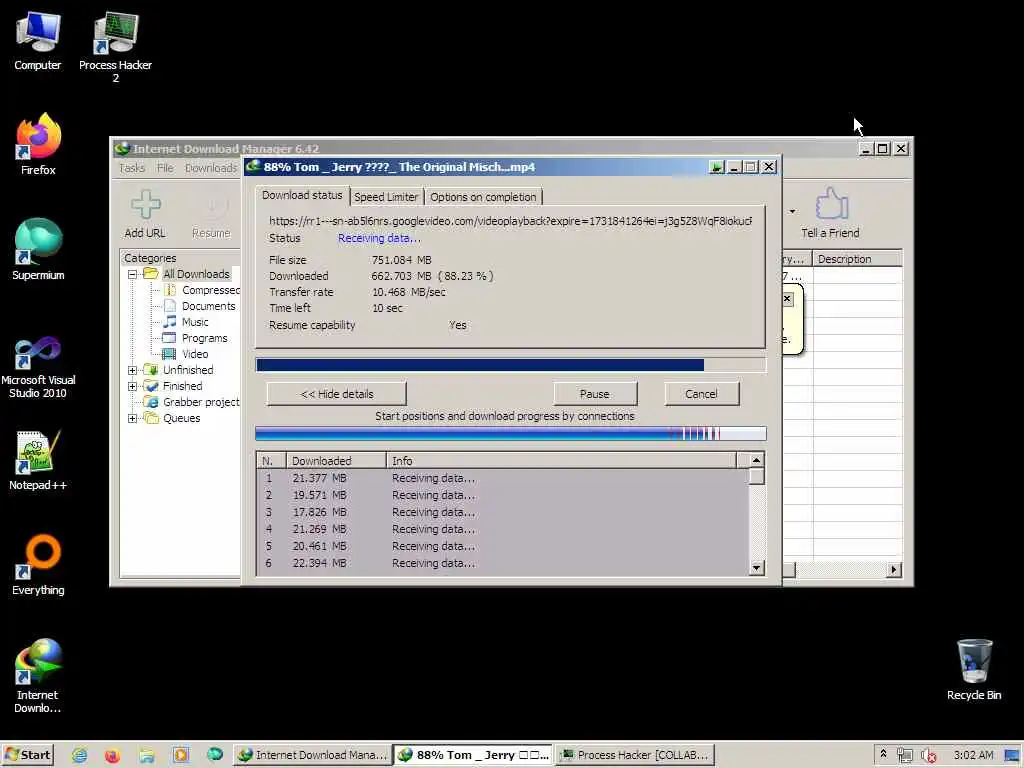Image resolution: width=1024 pixels, height=768 pixels.
Task: Click the Description column header in IDM
Action: (857, 259)
